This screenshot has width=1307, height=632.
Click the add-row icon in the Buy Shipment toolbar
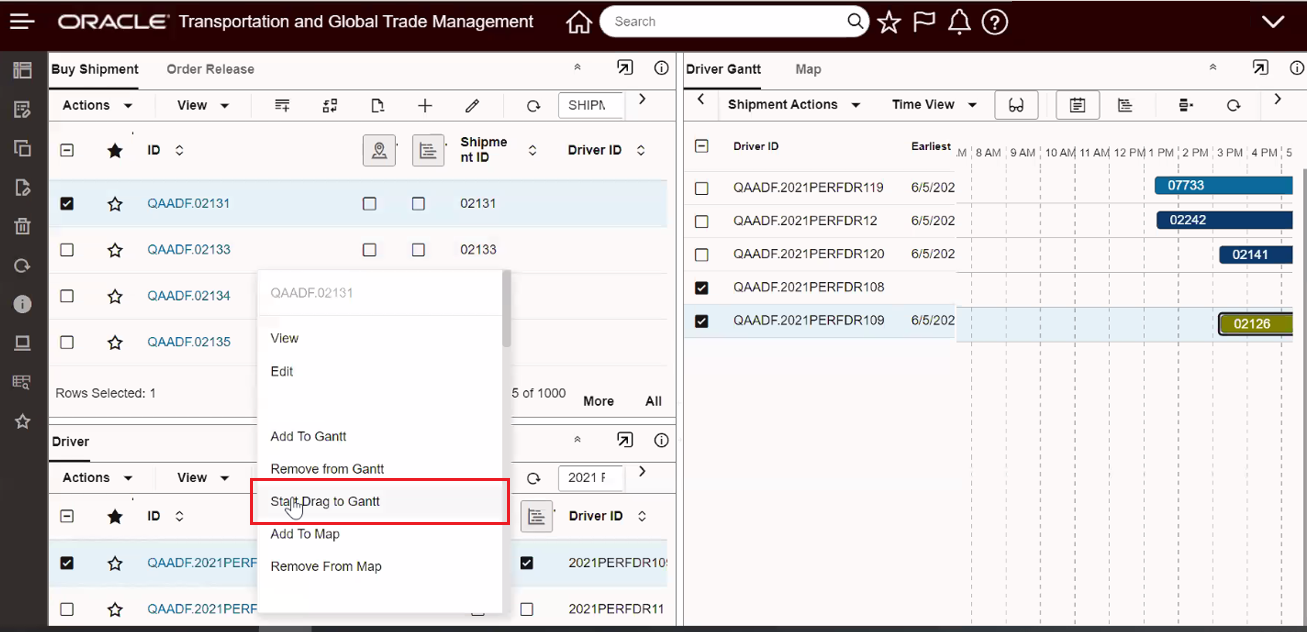pyautogui.click(x=282, y=105)
